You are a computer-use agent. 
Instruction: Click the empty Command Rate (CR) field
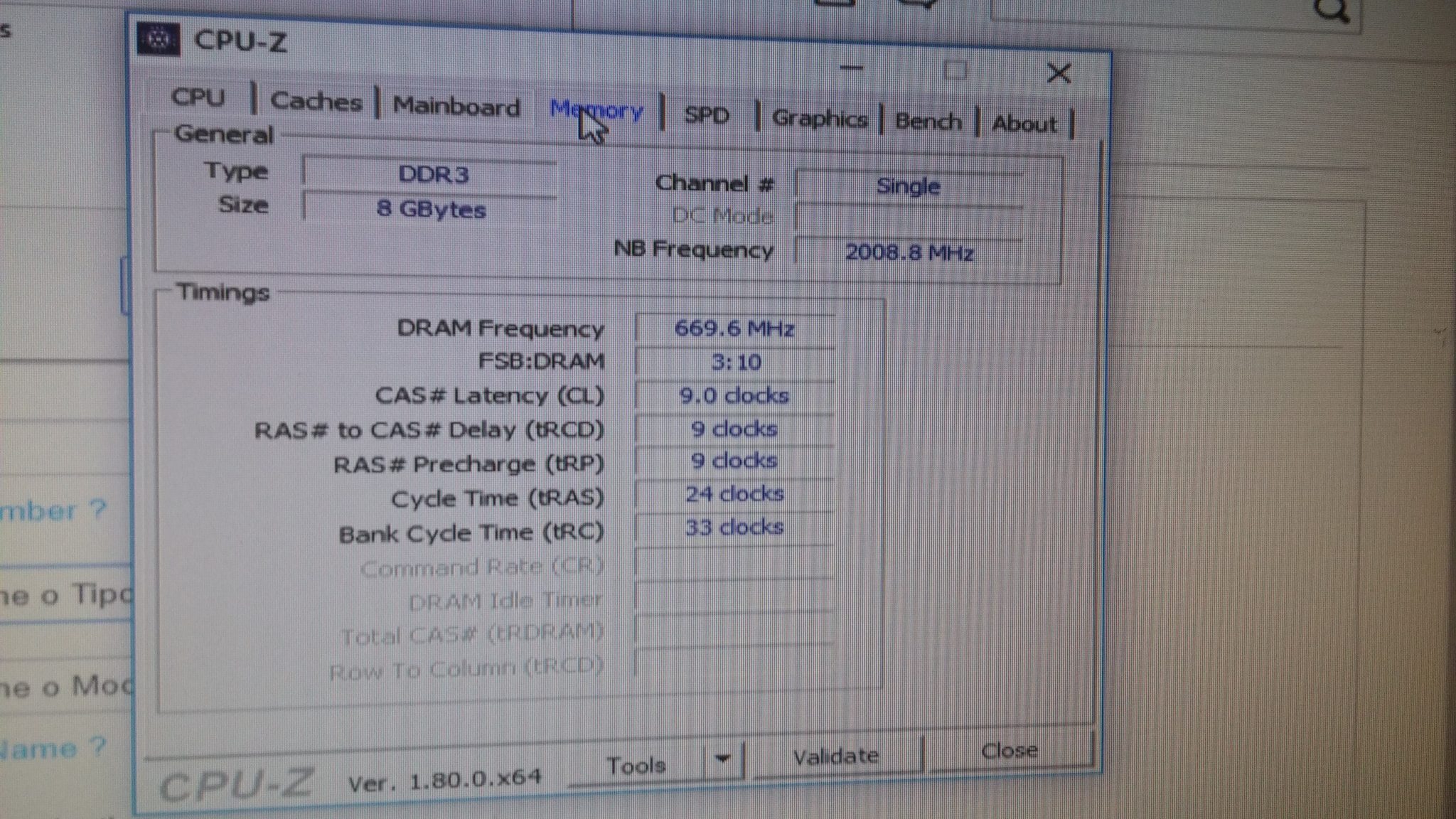click(x=734, y=564)
